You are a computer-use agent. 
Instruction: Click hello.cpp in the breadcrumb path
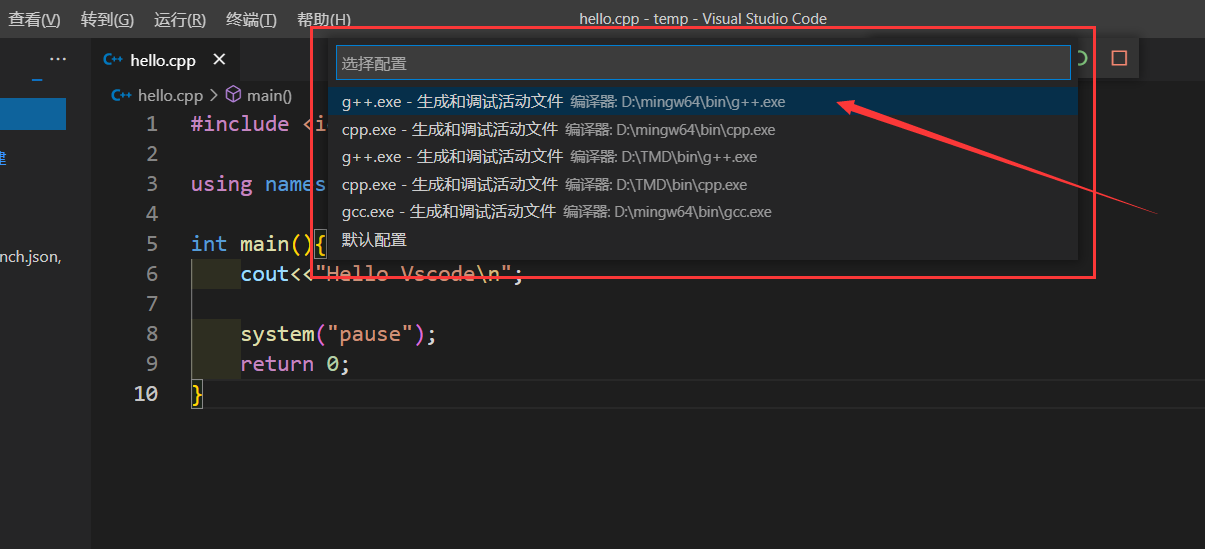point(170,96)
